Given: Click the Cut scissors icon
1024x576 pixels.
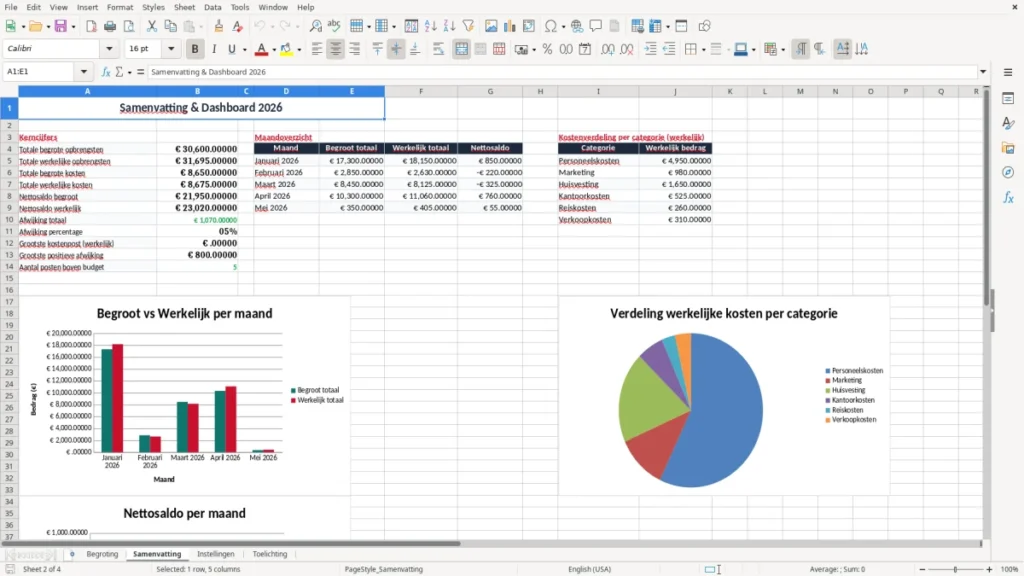Looking at the screenshot, I should point(152,26).
